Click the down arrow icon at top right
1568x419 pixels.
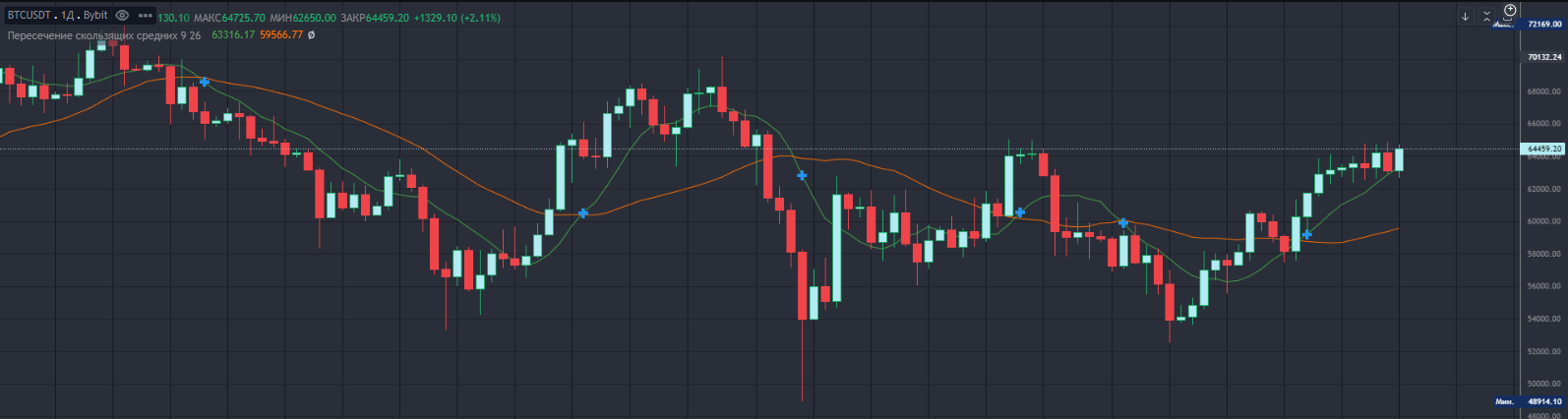(1465, 17)
